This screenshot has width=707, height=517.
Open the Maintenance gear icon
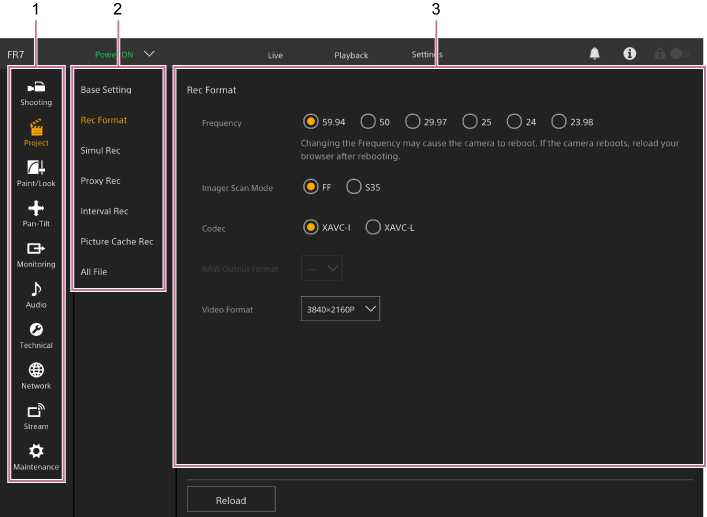point(36,456)
